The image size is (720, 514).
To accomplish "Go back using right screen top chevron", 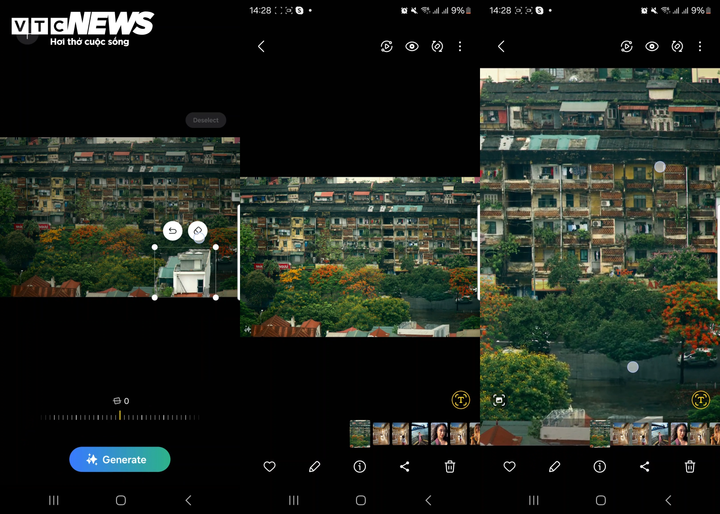I will [501, 46].
